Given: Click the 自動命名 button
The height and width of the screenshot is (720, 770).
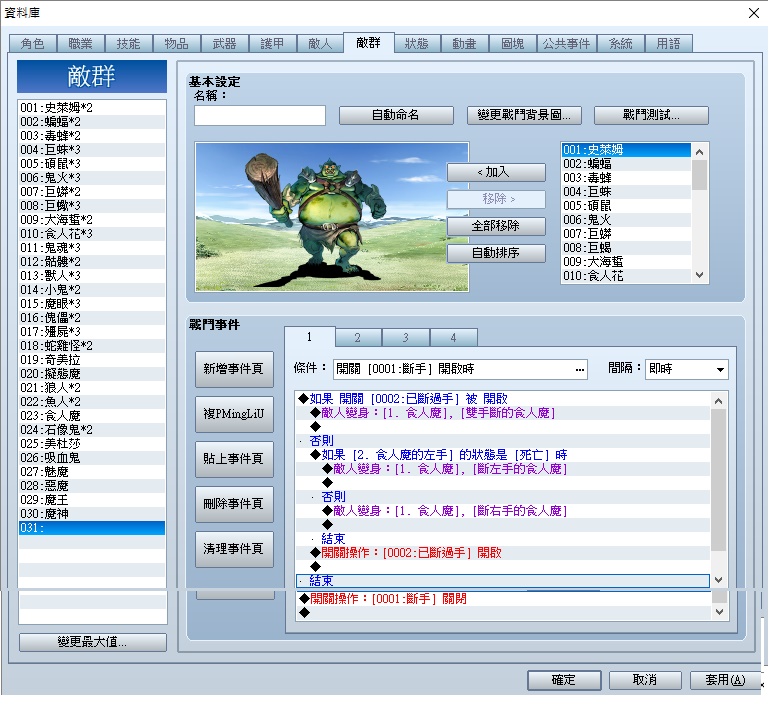Looking at the screenshot, I should [396, 115].
